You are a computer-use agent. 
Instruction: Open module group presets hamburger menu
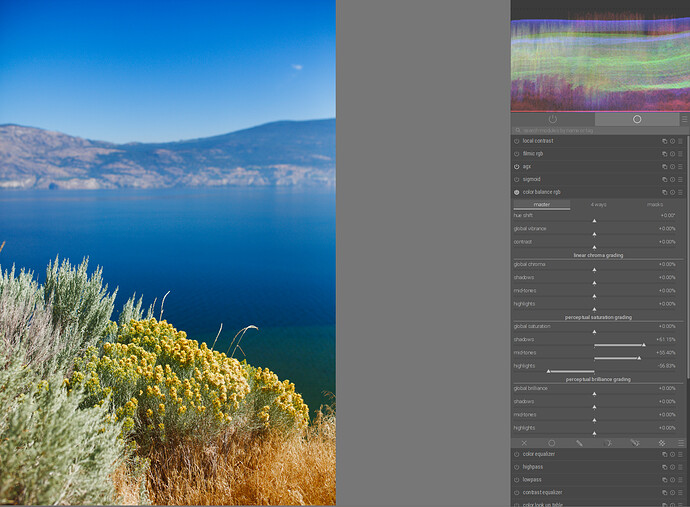click(684, 119)
